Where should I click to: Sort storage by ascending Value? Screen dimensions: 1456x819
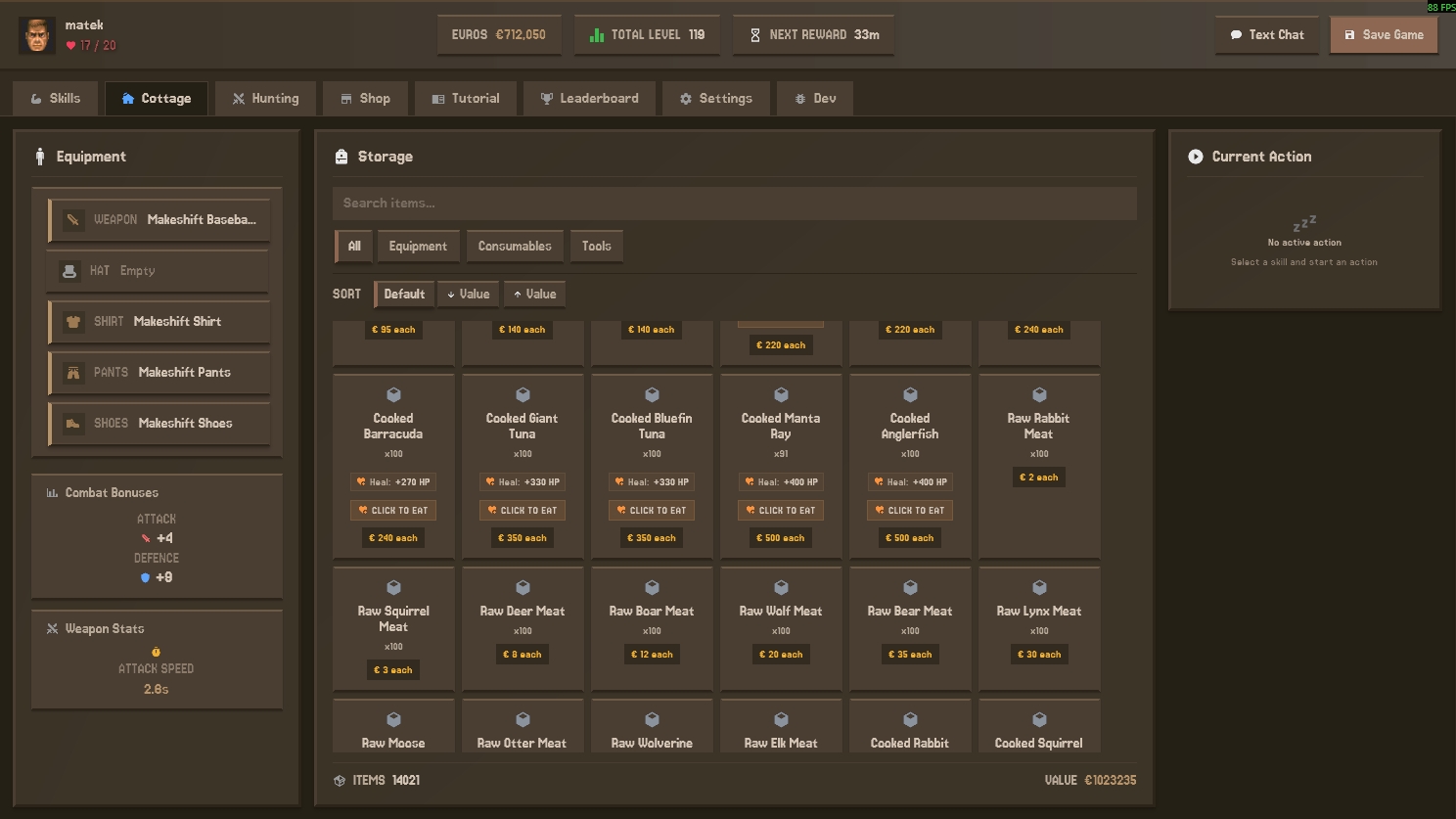click(534, 295)
